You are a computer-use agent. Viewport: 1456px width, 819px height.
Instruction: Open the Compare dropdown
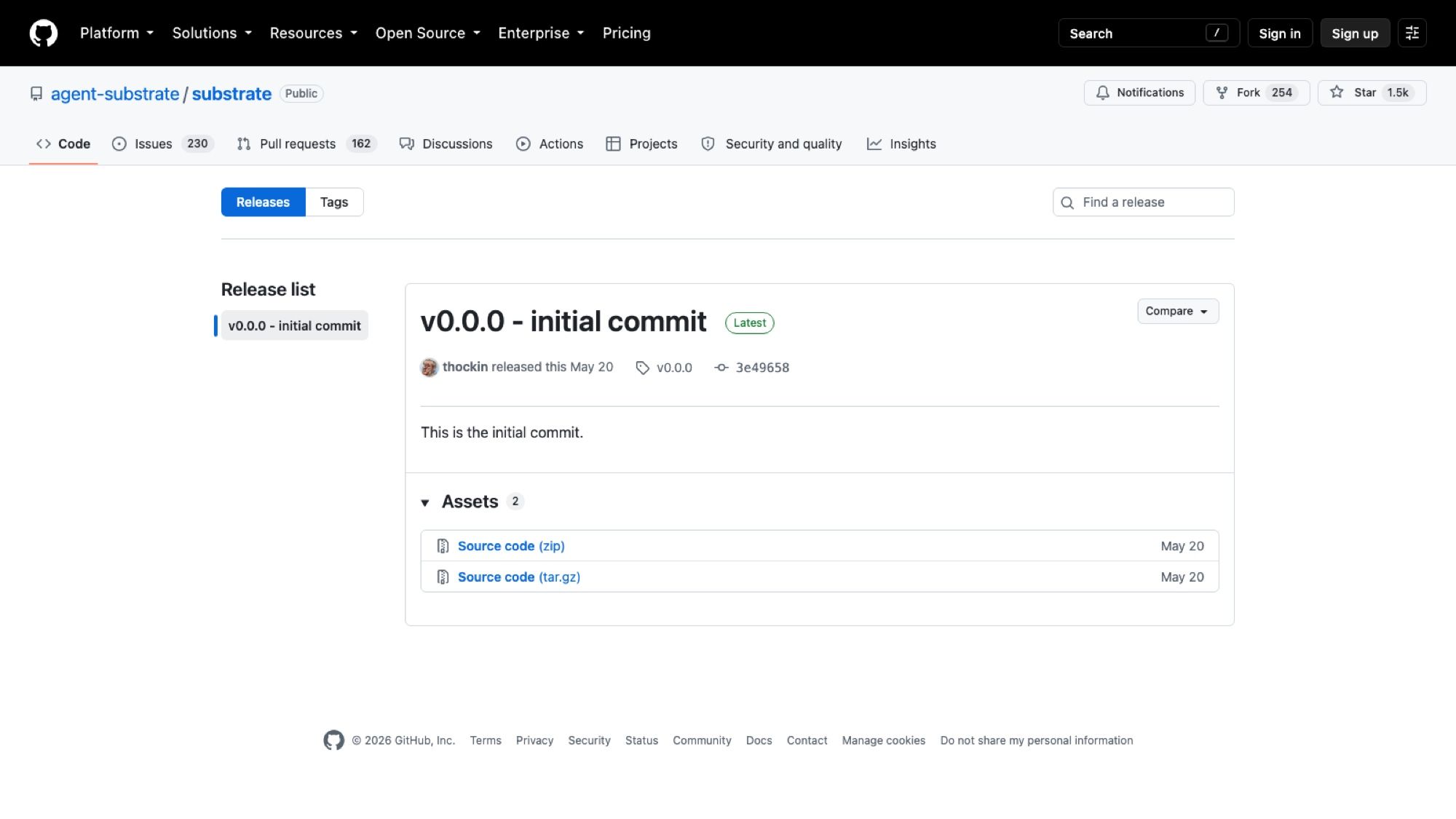click(x=1178, y=311)
